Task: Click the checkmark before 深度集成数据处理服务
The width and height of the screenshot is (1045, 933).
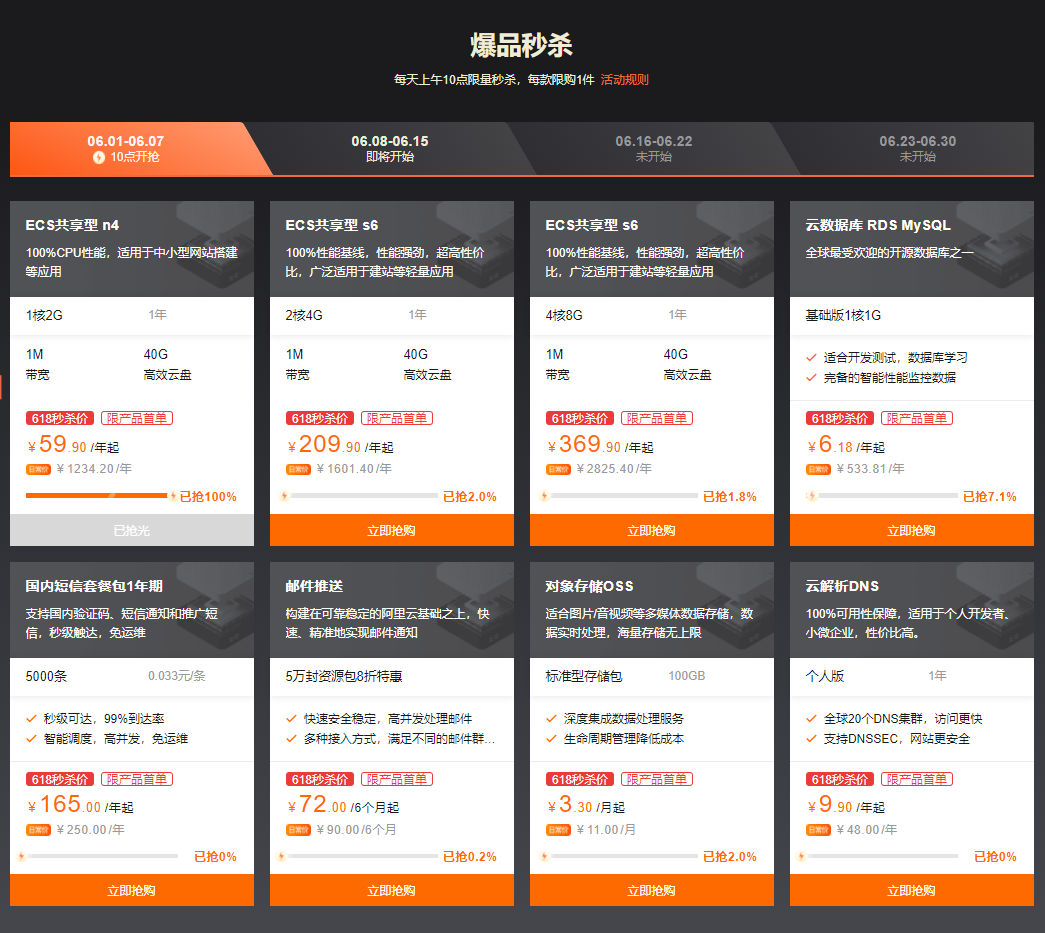Action: pyautogui.click(x=551, y=718)
